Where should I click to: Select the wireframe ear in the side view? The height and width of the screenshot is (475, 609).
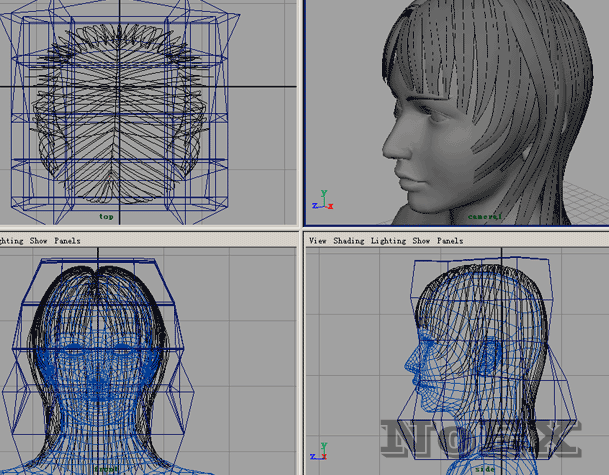489,354
